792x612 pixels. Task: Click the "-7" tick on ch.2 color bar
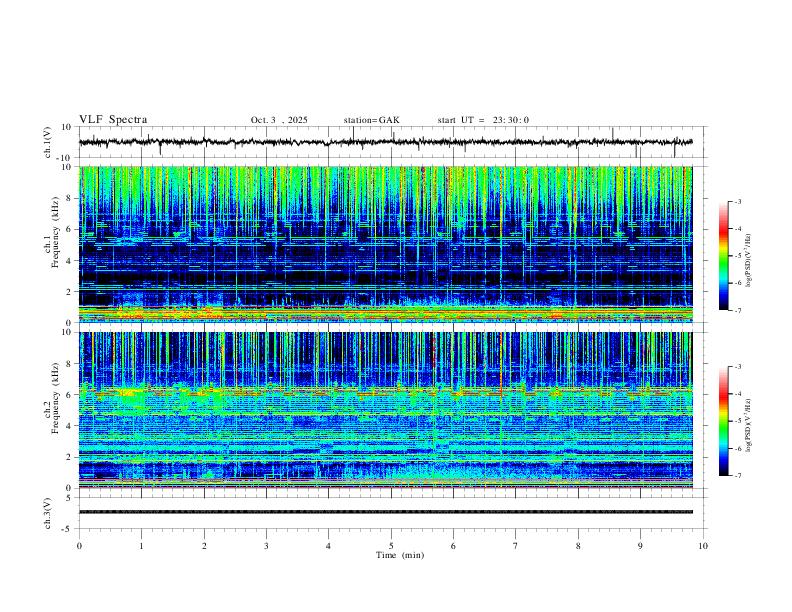(x=738, y=476)
